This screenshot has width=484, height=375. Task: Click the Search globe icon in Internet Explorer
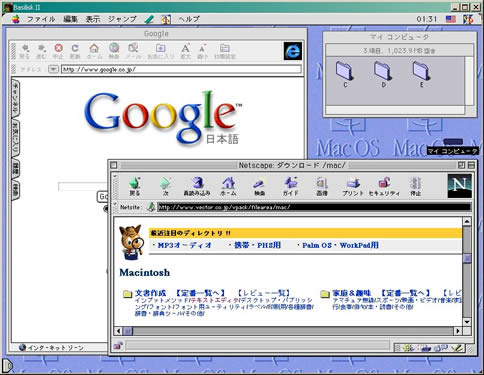coord(114,48)
